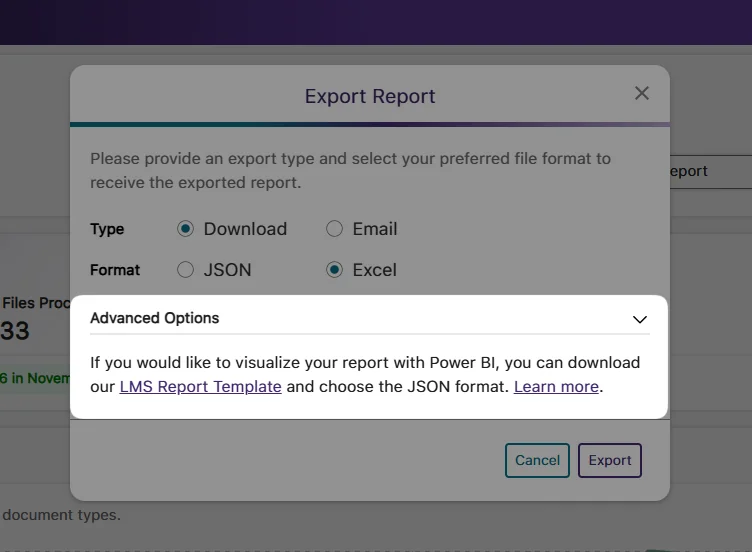Click the Export button
The width and height of the screenshot is (752, 552).
click(609, 460)
